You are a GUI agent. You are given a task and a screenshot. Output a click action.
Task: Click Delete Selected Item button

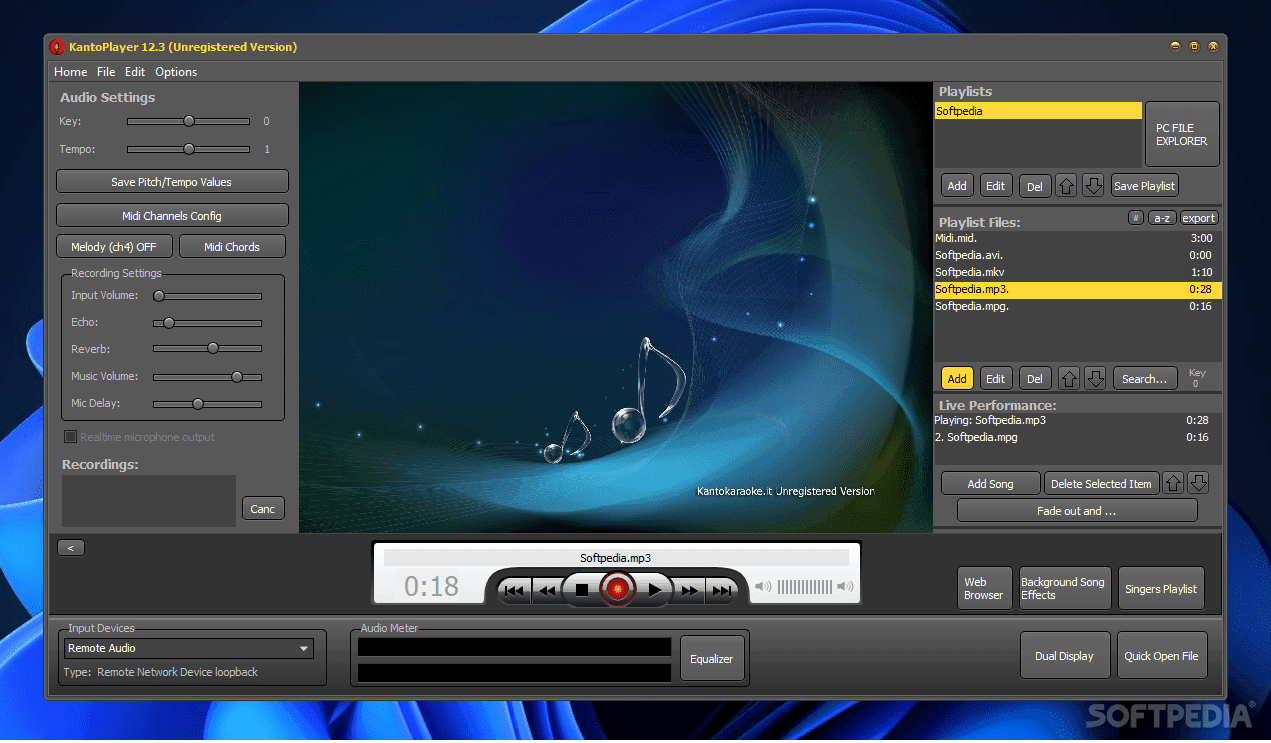(1101, 484)
